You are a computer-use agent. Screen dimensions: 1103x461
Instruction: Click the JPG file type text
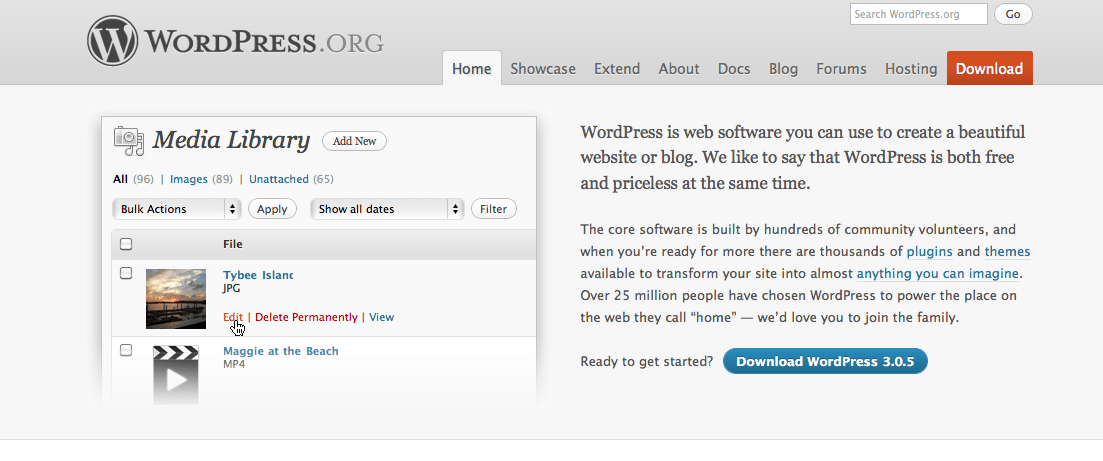pos(231,289)
